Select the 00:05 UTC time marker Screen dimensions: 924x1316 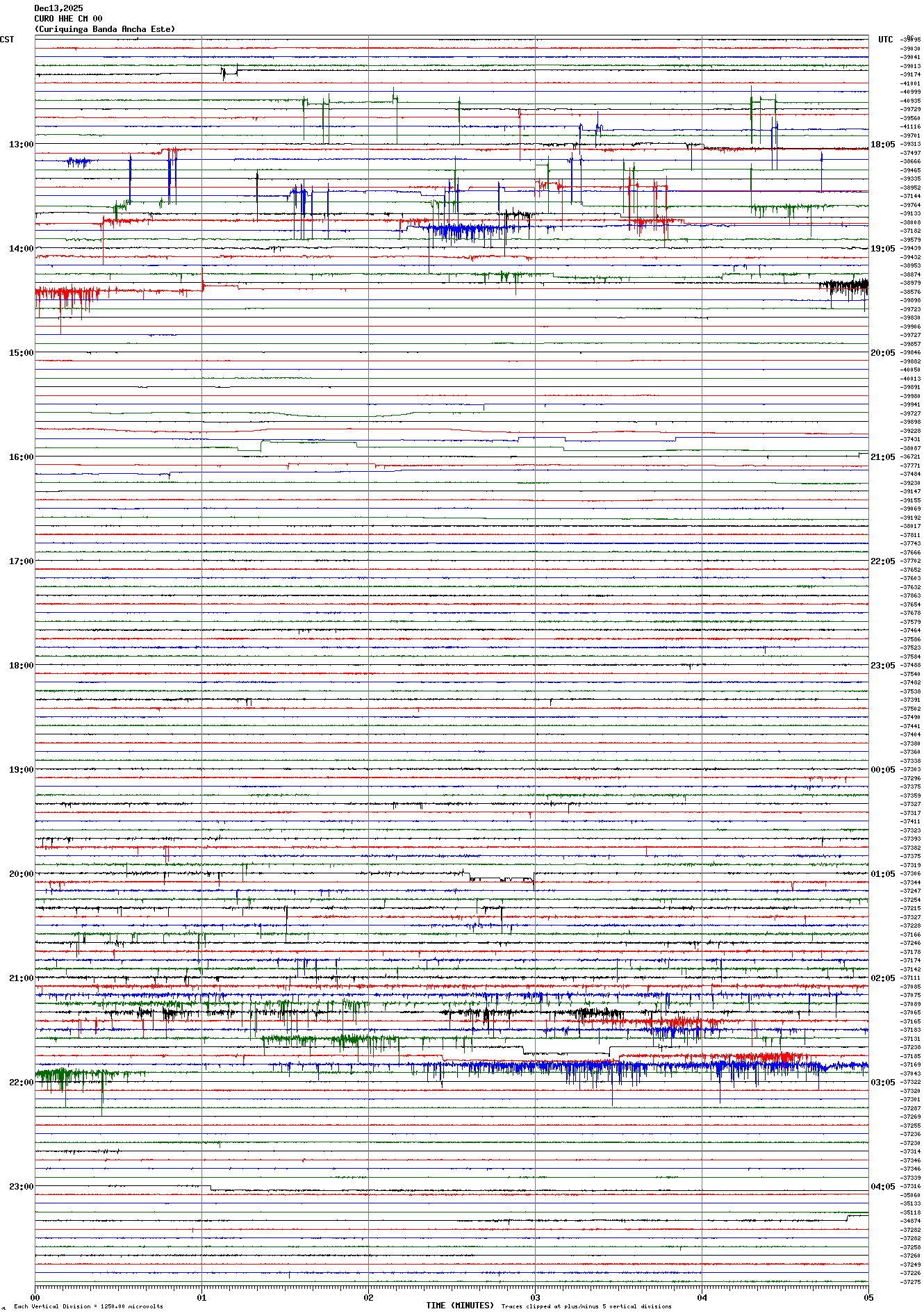[x=883, y=770]
